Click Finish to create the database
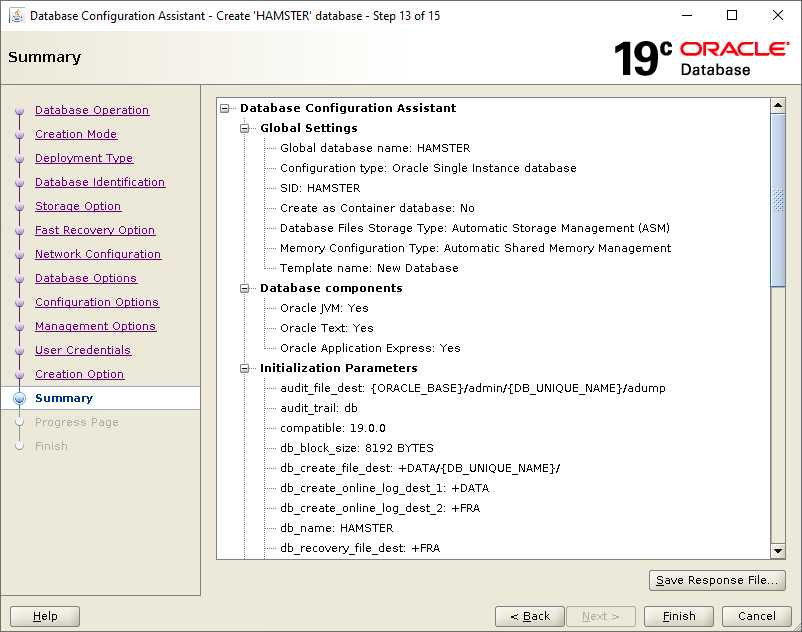 pos(679,616)
